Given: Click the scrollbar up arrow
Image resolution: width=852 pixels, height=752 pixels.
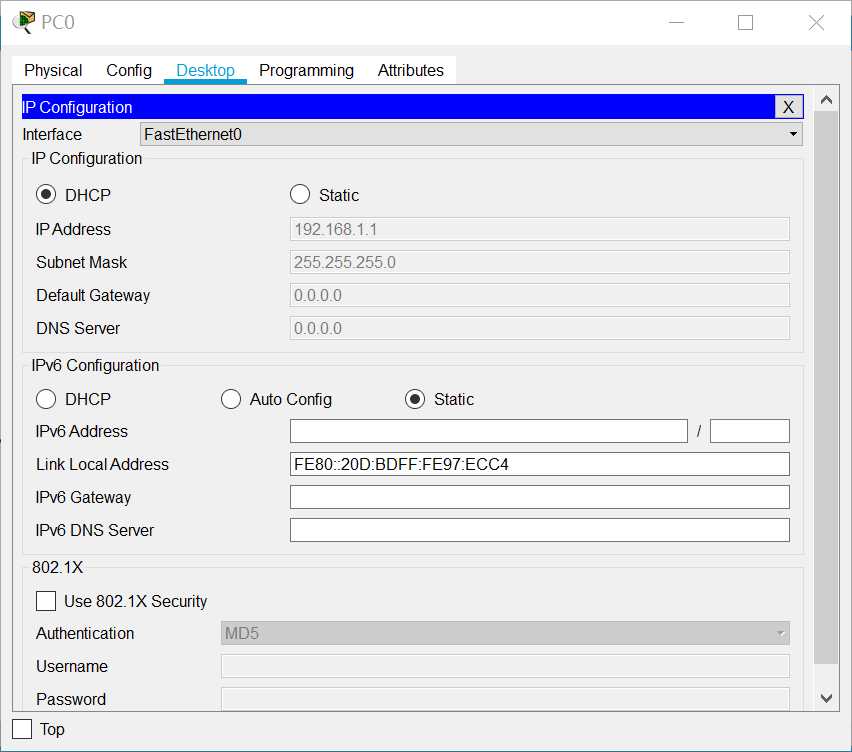Looking at the screenshot, I should 826,100.
